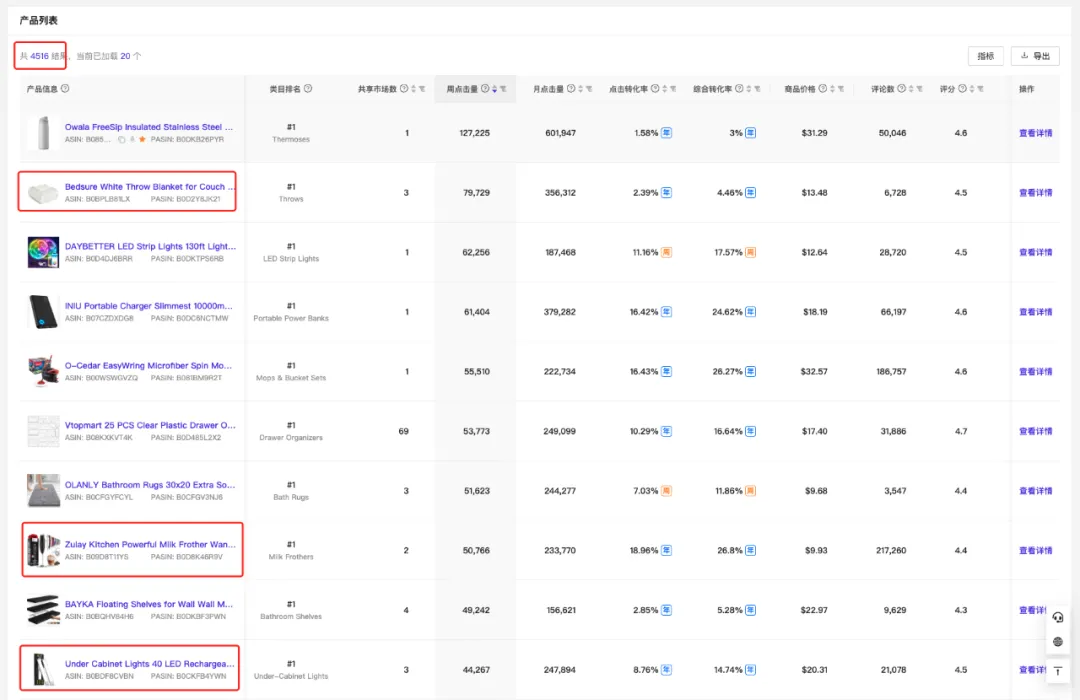Viewport: 1080px width, 700px height.
Task: Click the orange 周 badge beside 11.16%
Action: click(x=667, y=252)
